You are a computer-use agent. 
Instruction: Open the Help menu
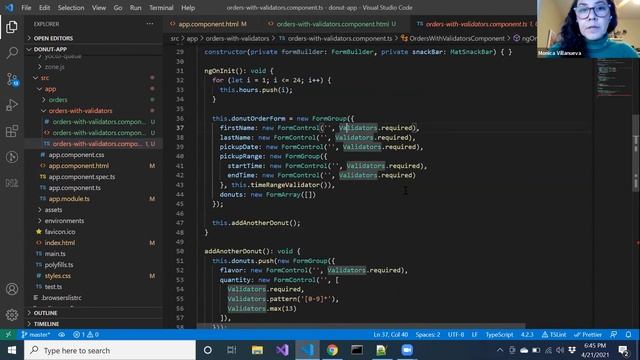188,8
